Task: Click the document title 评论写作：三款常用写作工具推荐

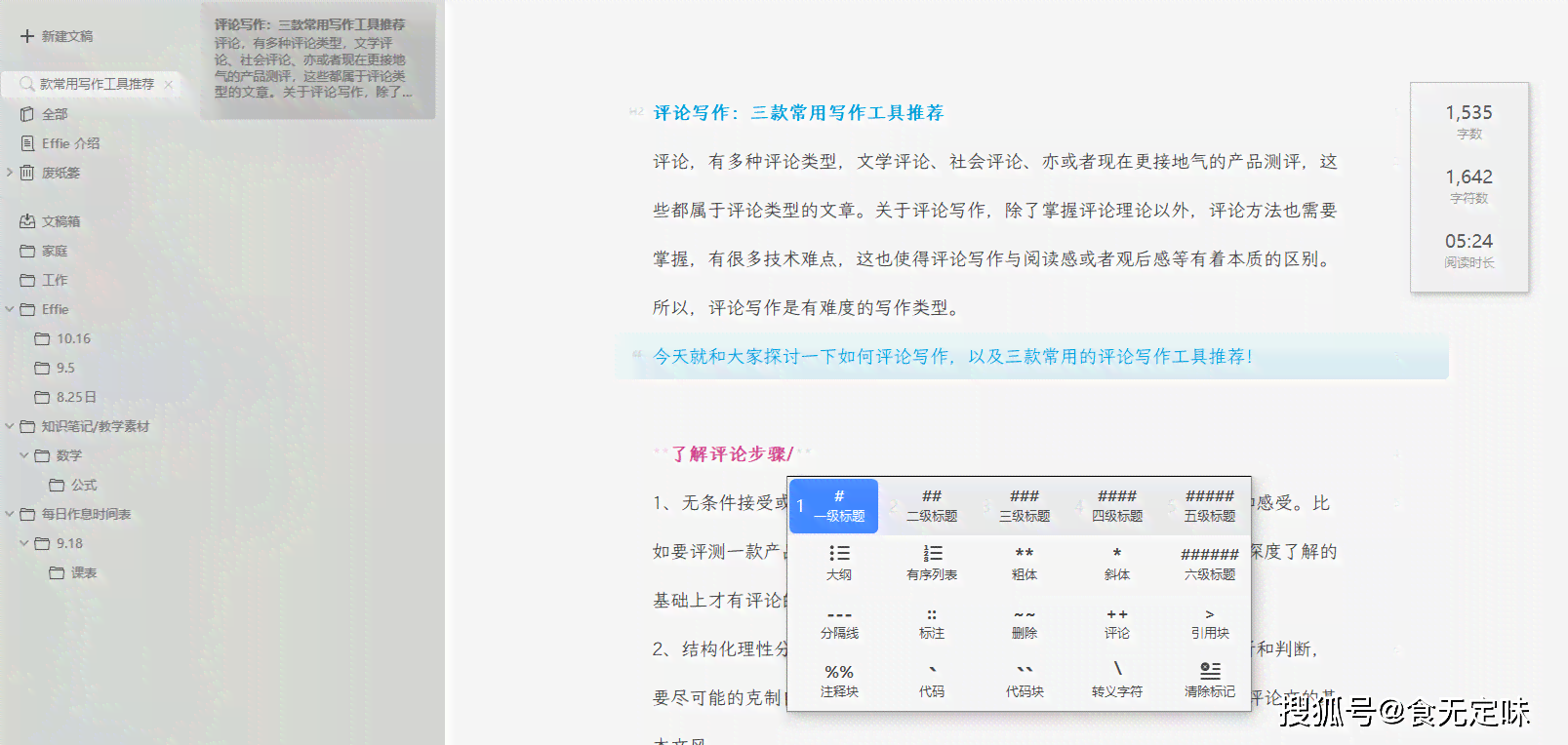Action: tap(798, 113)
